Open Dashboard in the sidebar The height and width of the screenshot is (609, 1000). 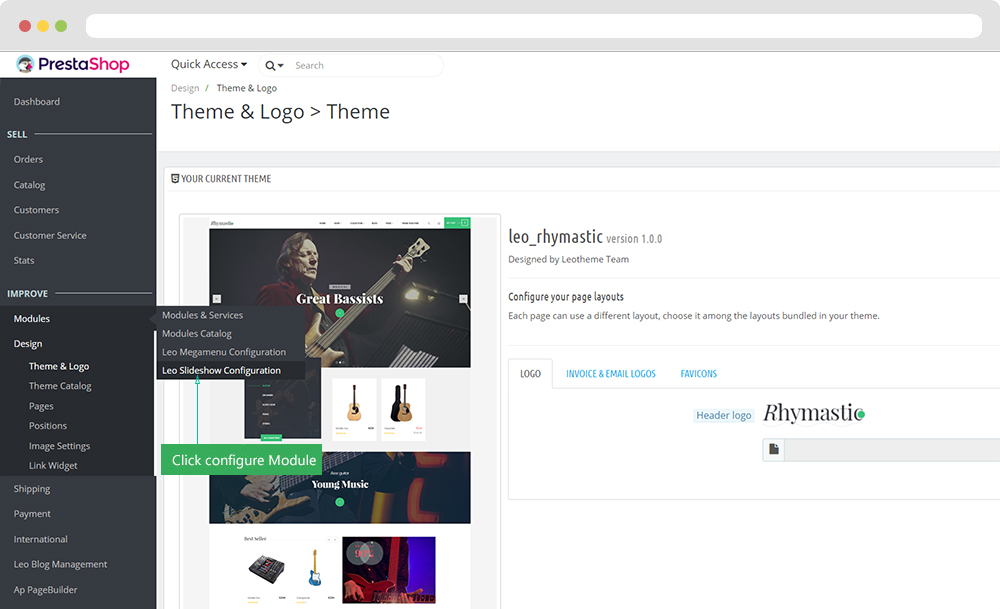coord(37,101)
